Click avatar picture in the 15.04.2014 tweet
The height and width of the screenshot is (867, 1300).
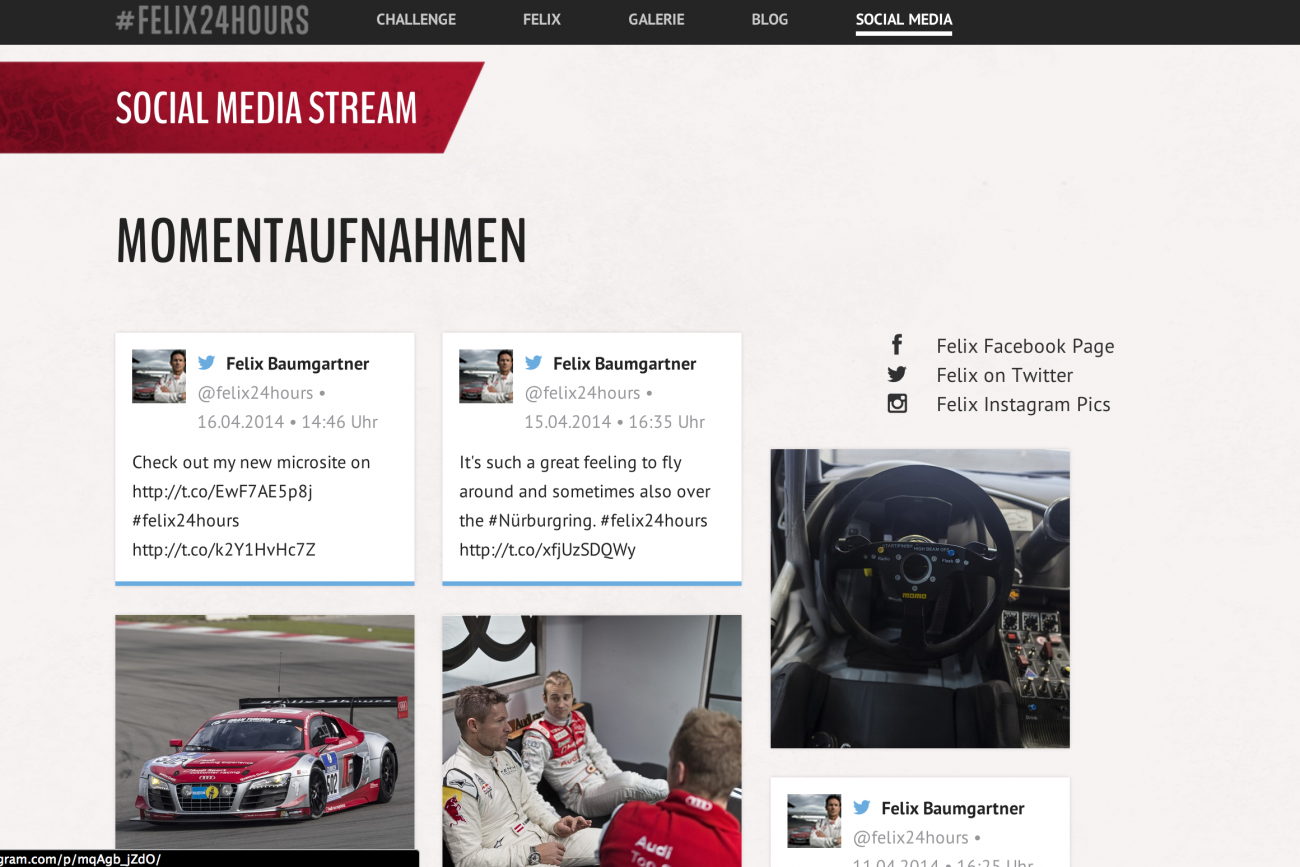(x=486, y=376)
